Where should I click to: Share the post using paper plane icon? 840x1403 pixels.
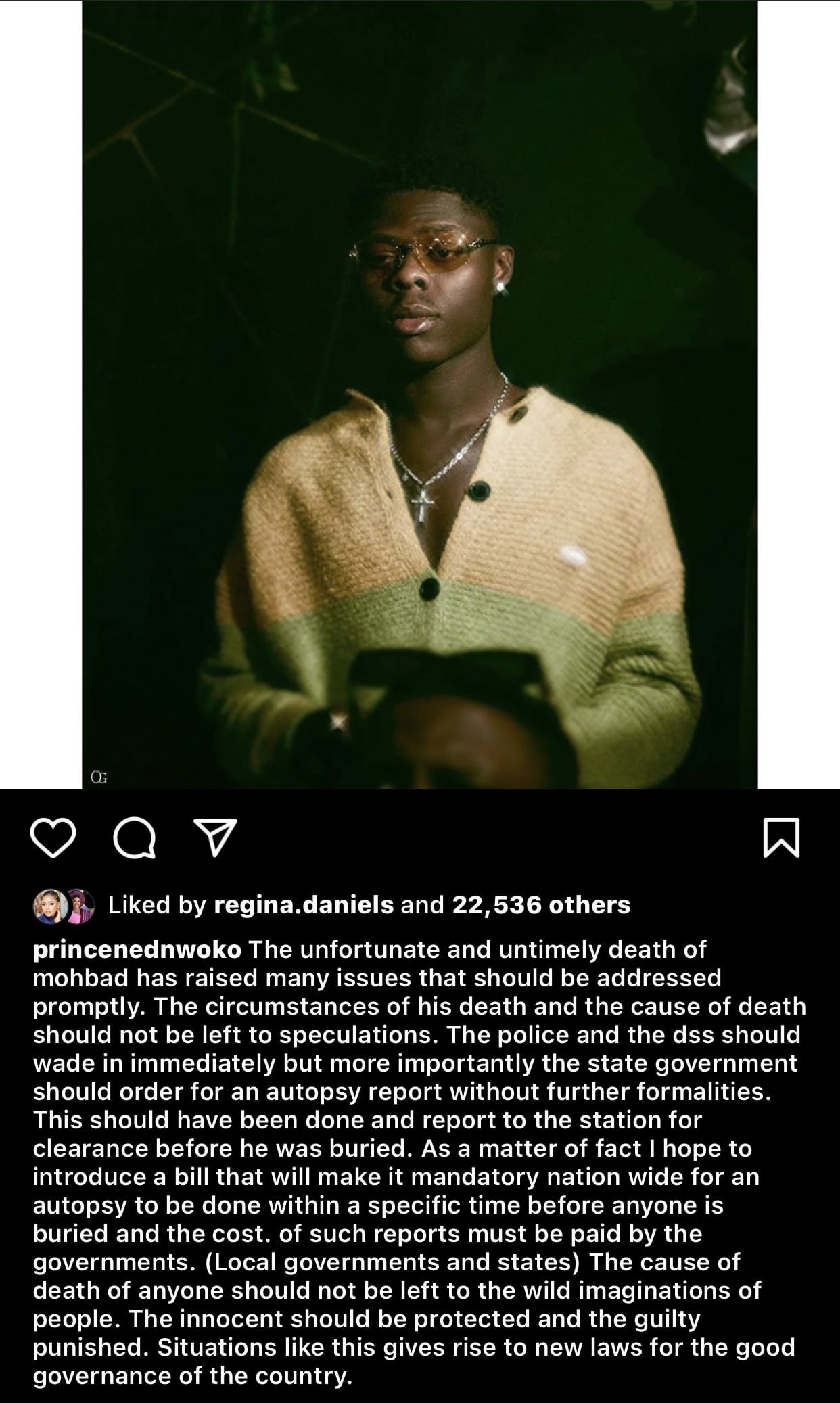click(215, 837)
